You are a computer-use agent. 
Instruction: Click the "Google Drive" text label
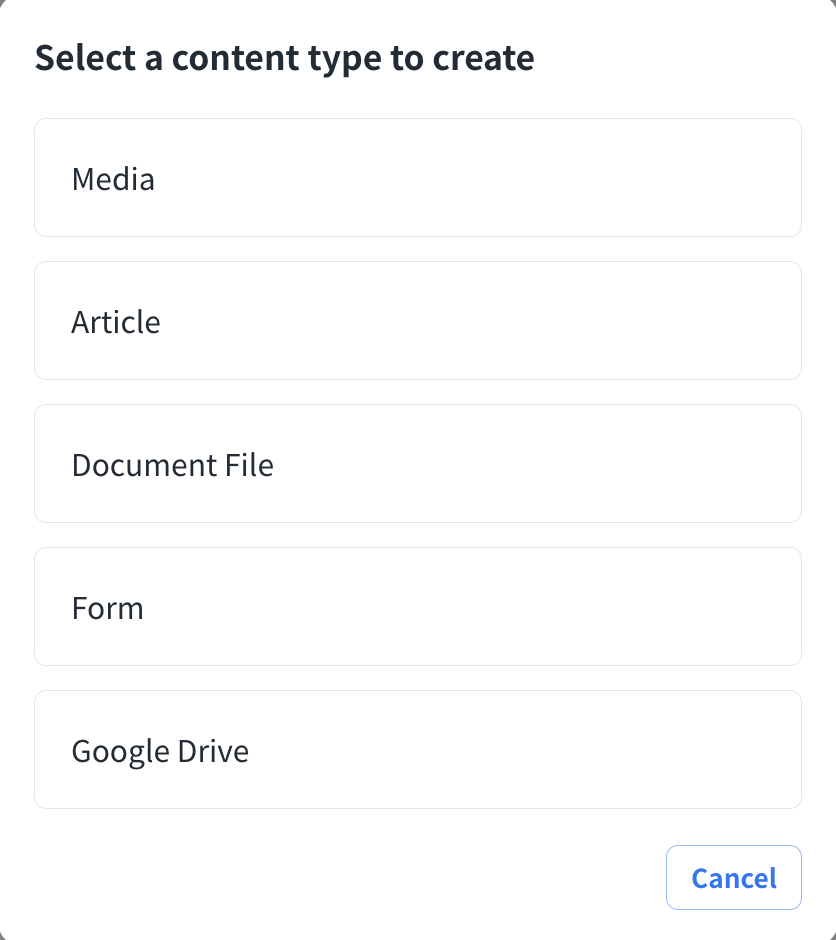click(160, 752)
